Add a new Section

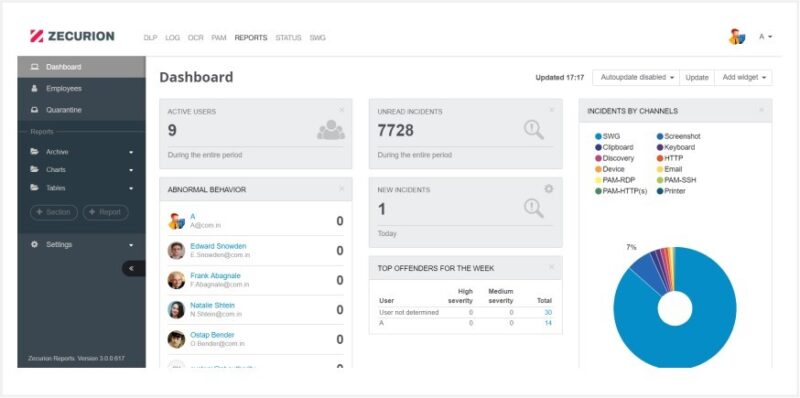[54, 212]
